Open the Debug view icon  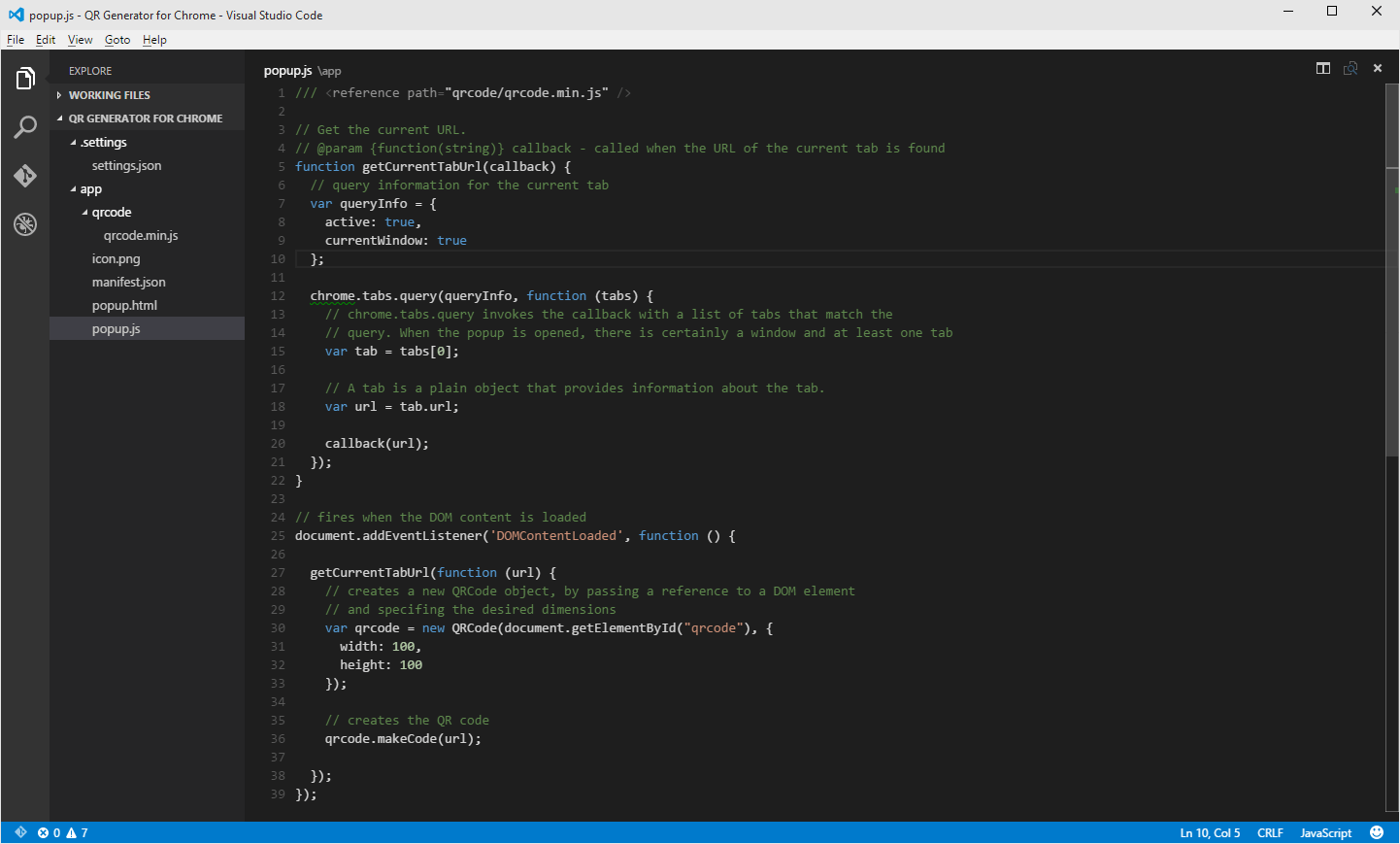[25, 224]
